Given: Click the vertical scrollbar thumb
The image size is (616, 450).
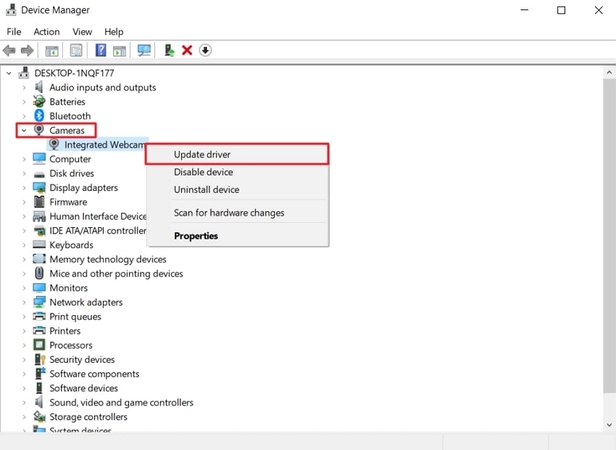Looking at the screenshot, I should point(609,235).
